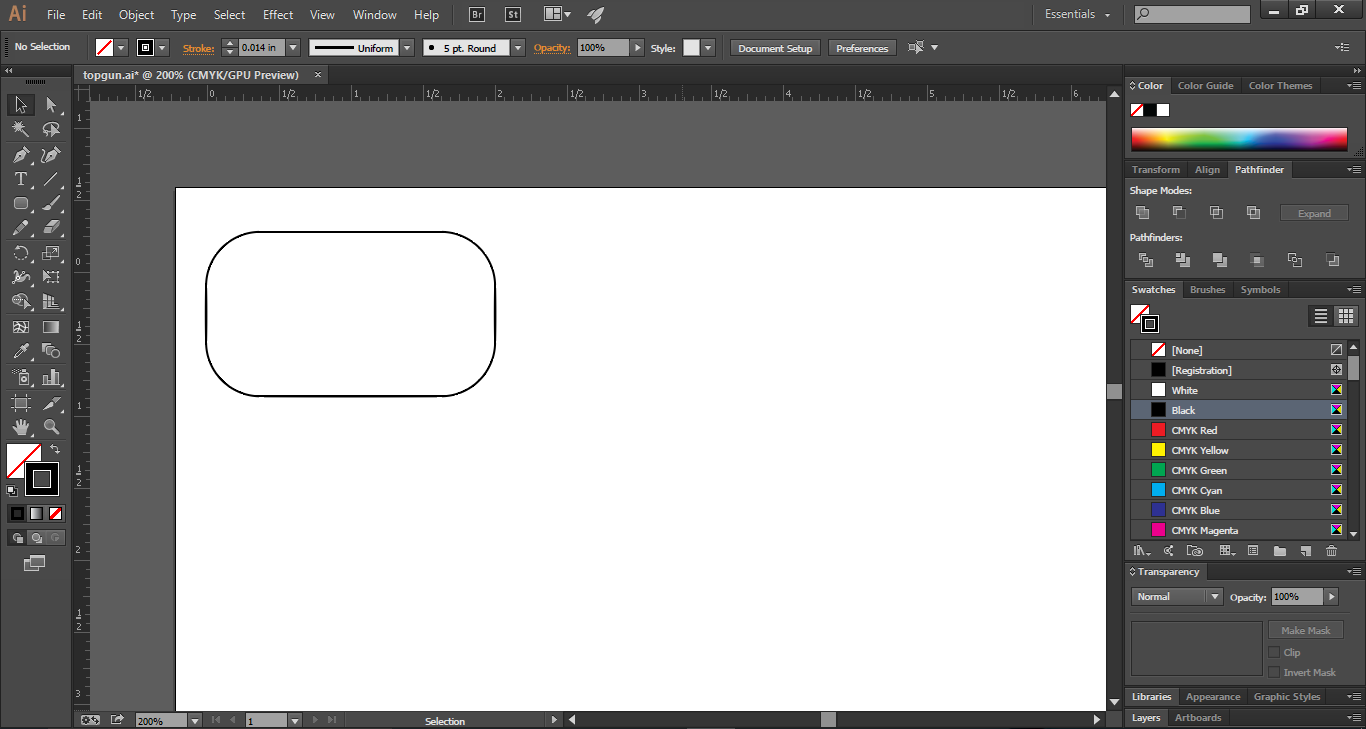Open the Essentials workspace dropdown
The height and width of the screenshot is (729, 1366).
click(x=1077, y=14)
